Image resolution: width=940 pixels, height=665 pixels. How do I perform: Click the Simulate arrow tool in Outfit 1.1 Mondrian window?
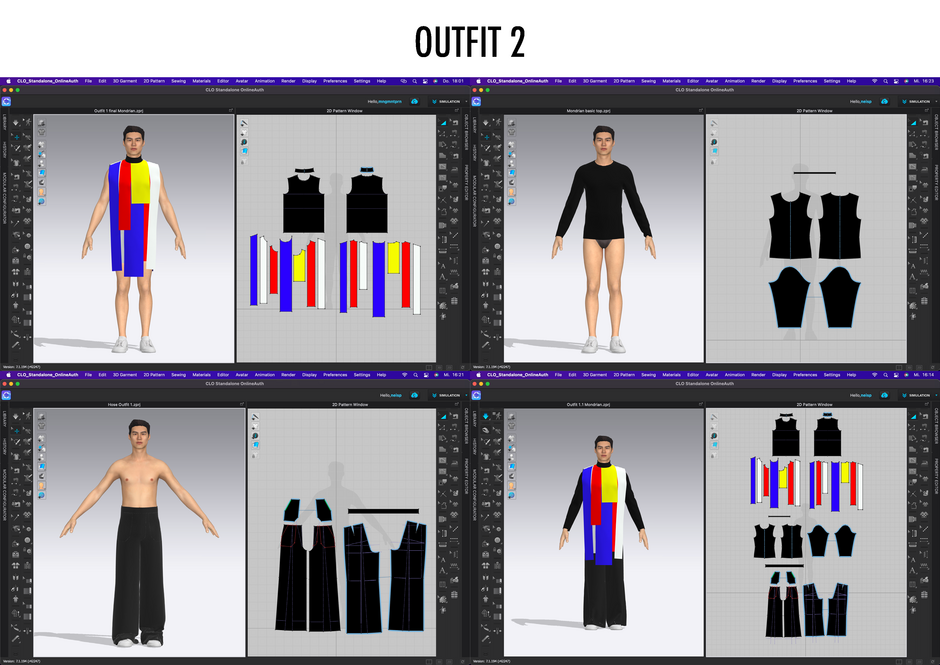pyautogui.click(x=486, y=416)
